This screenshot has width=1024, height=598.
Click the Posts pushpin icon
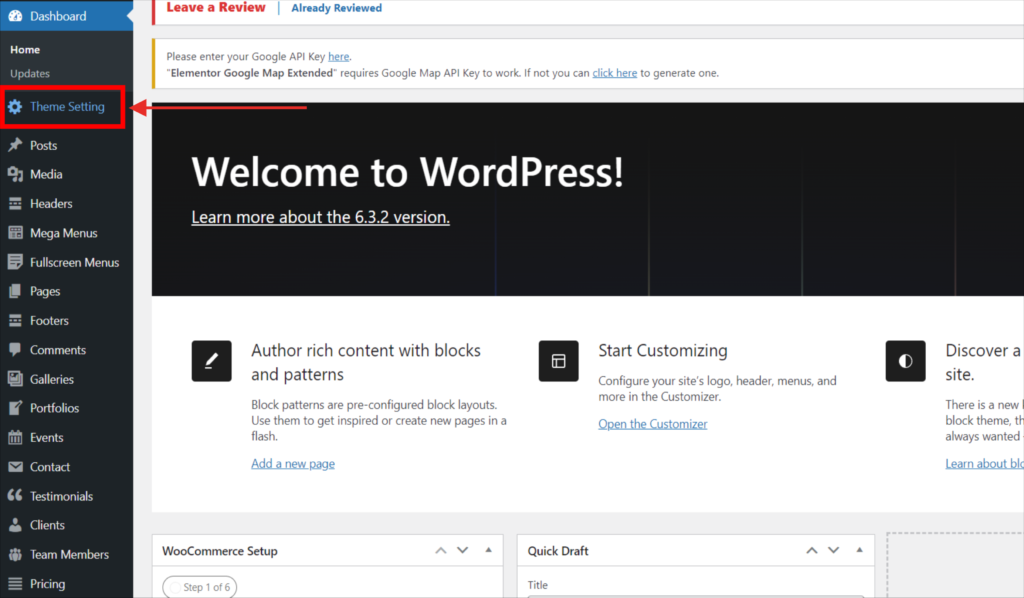pyautogui.click(x=15, y=146)
